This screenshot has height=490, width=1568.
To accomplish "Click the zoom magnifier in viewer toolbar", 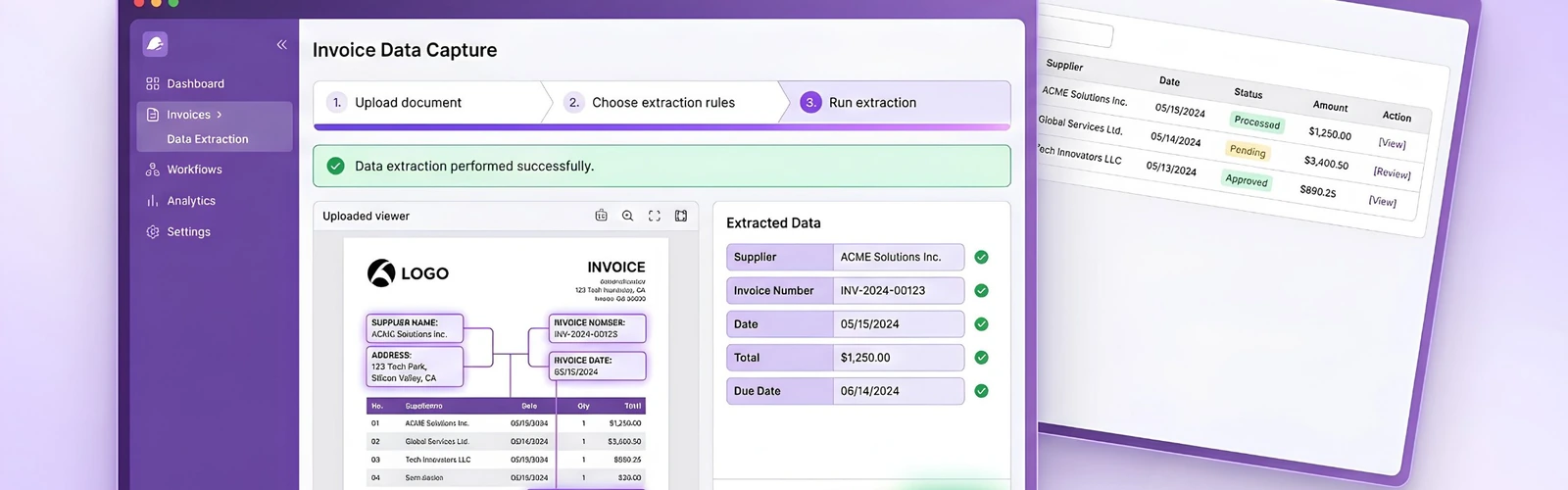I will coord(627,216).
